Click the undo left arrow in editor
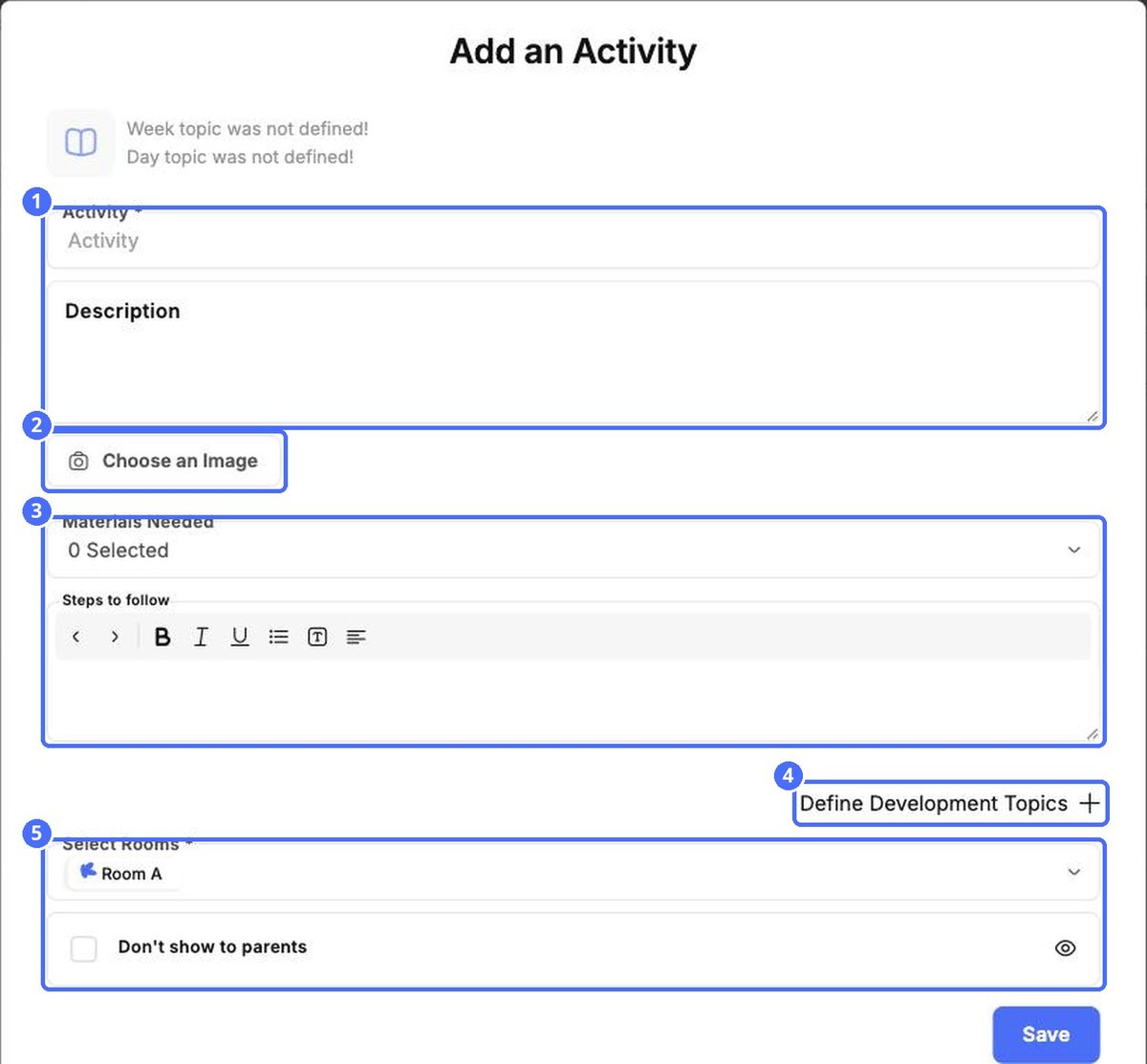The height and width of the screenshot is (1064, 1147). tap(76, 637)
